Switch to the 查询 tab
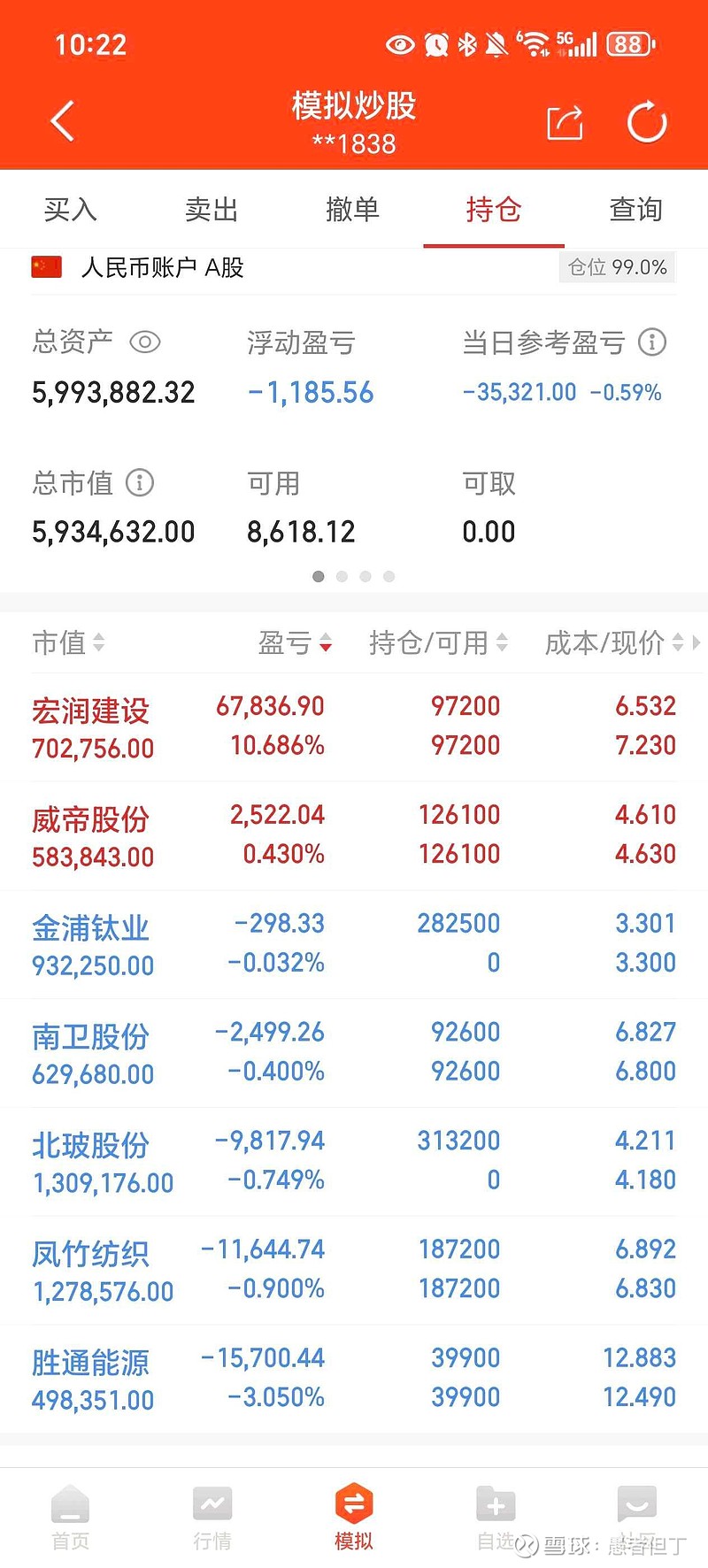 (x=635, y=210)
